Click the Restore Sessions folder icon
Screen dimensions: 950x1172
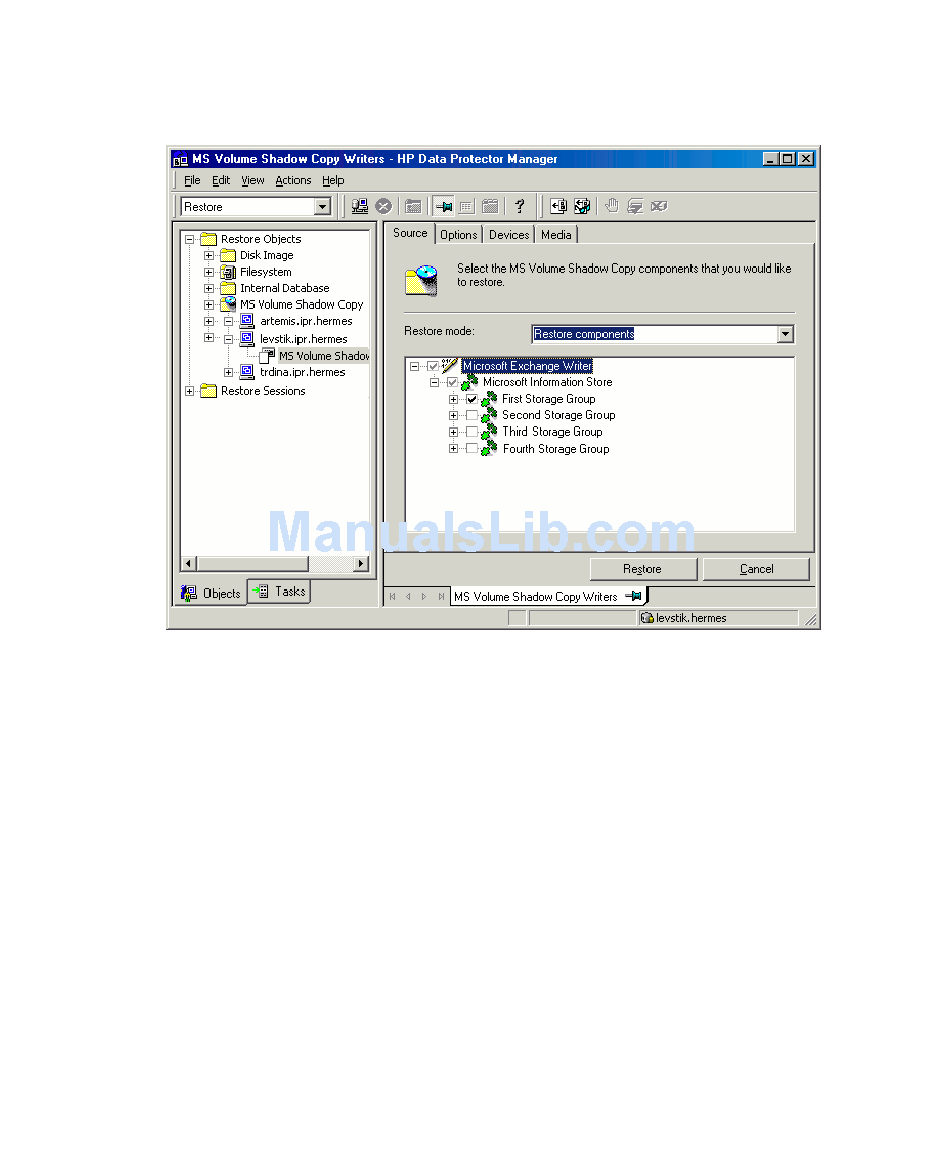(x=209, y=391)
